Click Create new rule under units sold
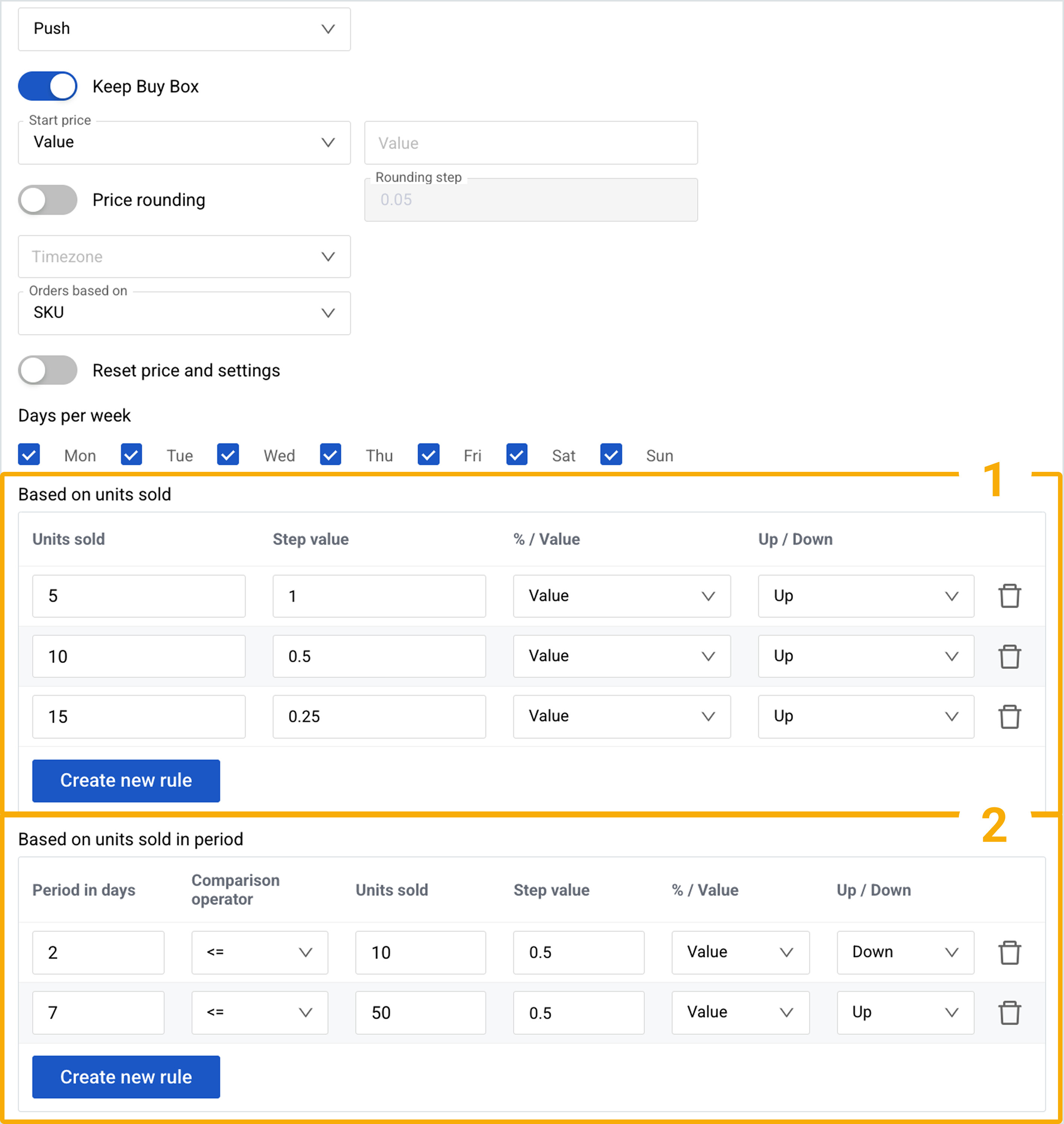Image resolution: width=1064 pixels, height=1124 pixels. 126,780
